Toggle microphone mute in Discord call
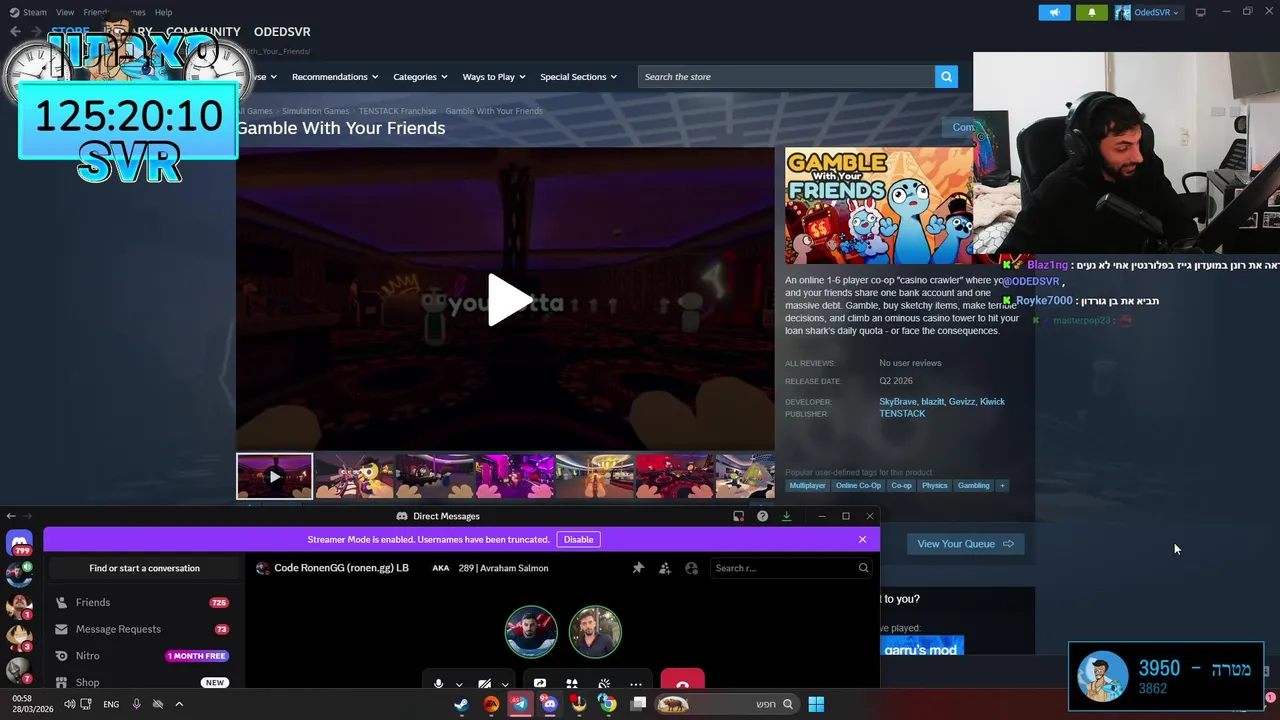The image size is (1280, 720). (438, 684)
